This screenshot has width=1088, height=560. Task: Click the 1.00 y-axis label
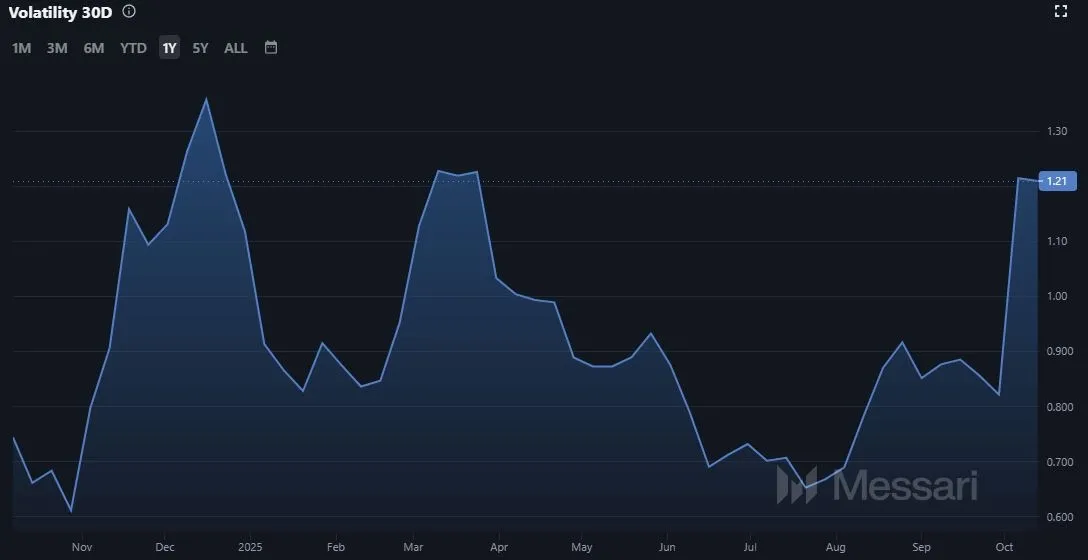pyautogui.click(x=1057, y=297)
